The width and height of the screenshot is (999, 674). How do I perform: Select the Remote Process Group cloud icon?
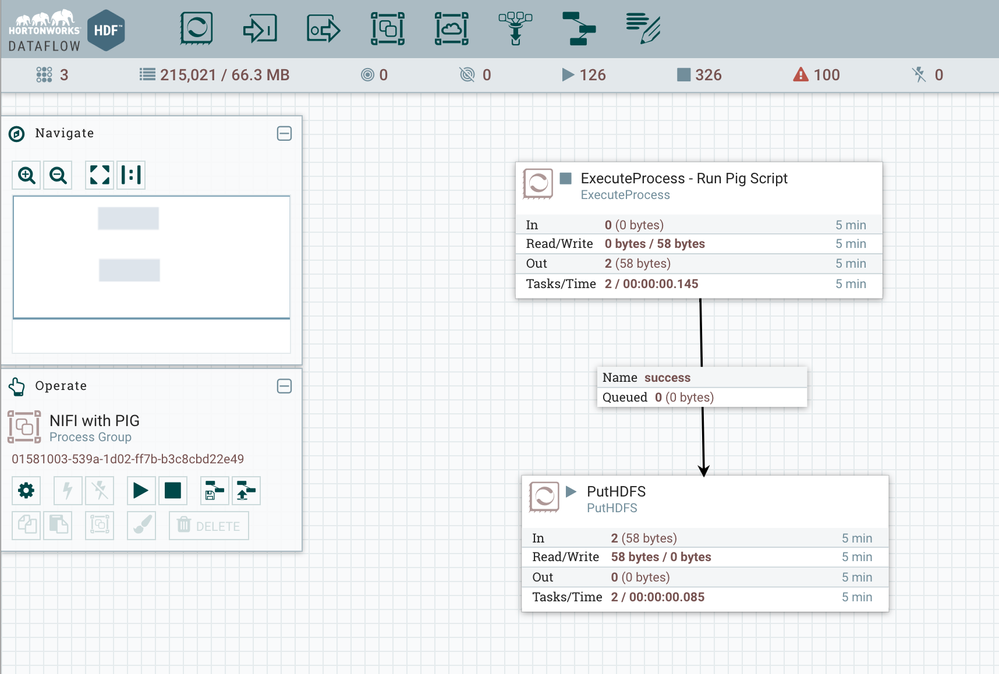click(451, 28)
